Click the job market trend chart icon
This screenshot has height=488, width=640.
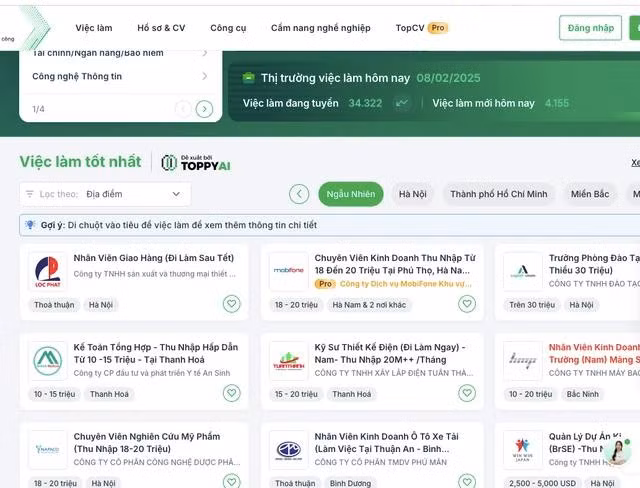402,103
